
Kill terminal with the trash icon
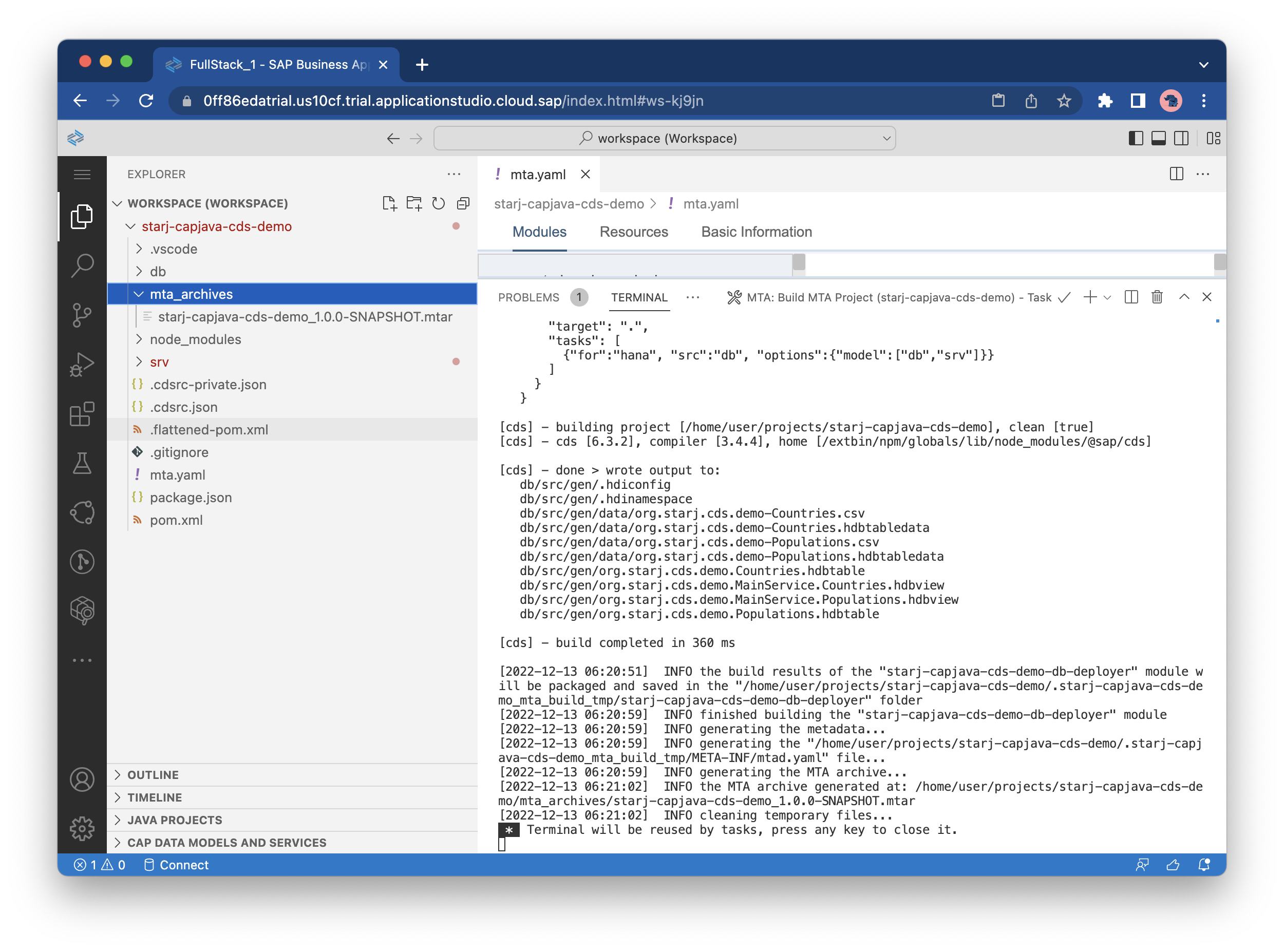pyautogui.click(x=1156, y=297)
